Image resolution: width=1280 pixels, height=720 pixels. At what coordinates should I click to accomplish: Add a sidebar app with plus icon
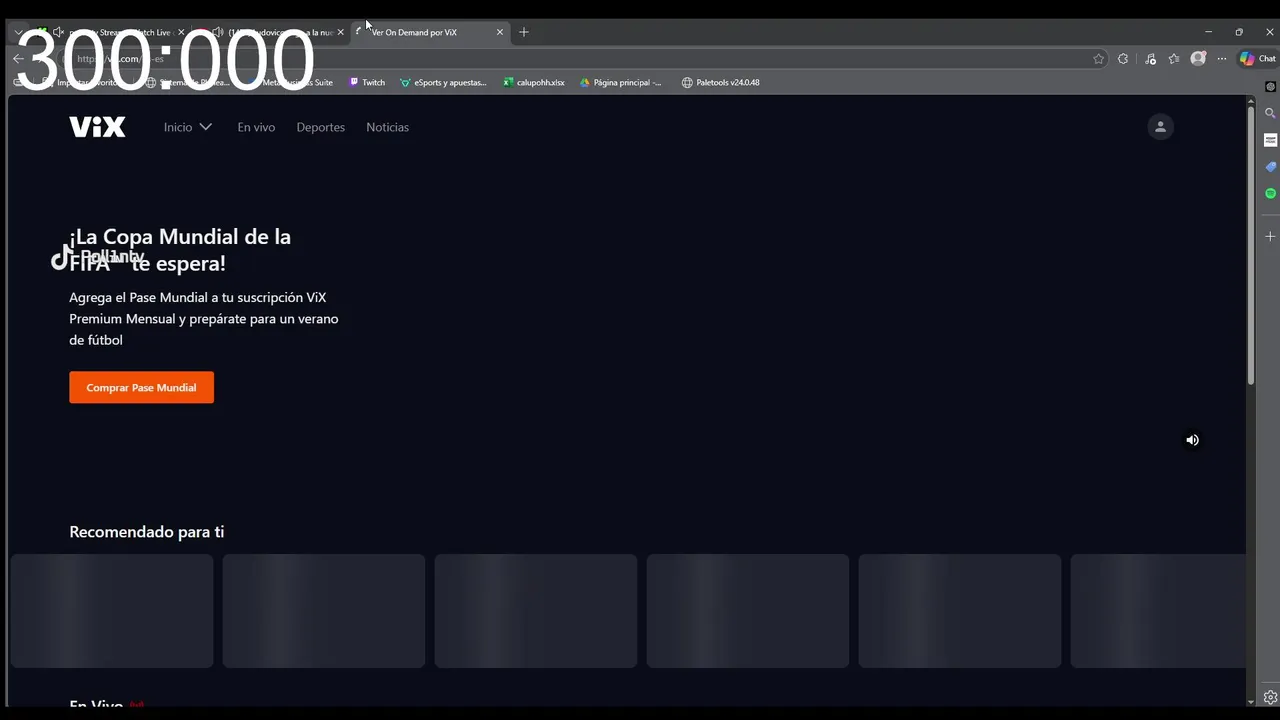[1270, 236]
